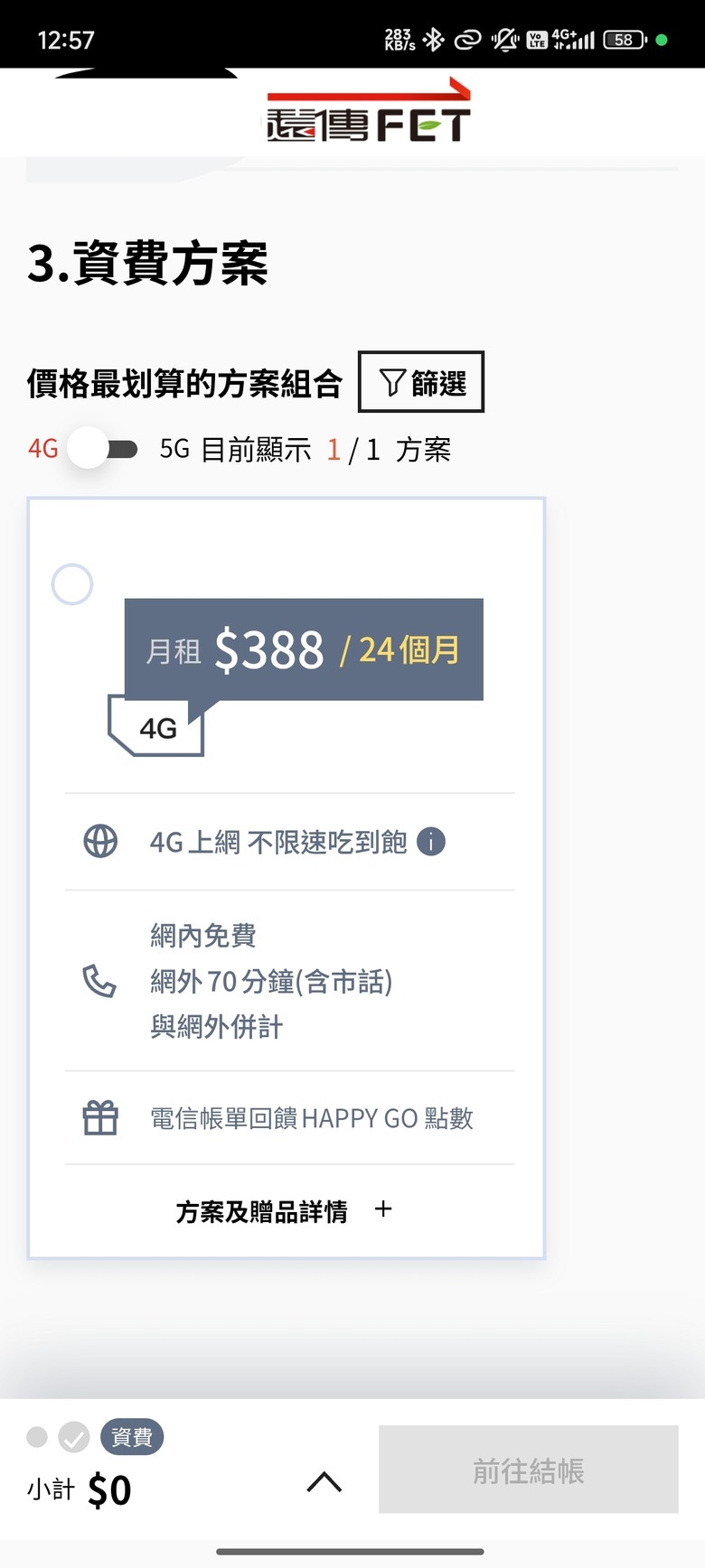Viewport: 705px width, 1568px height.
Task: Tap the gift box icon
Action: coord(100,1118)
